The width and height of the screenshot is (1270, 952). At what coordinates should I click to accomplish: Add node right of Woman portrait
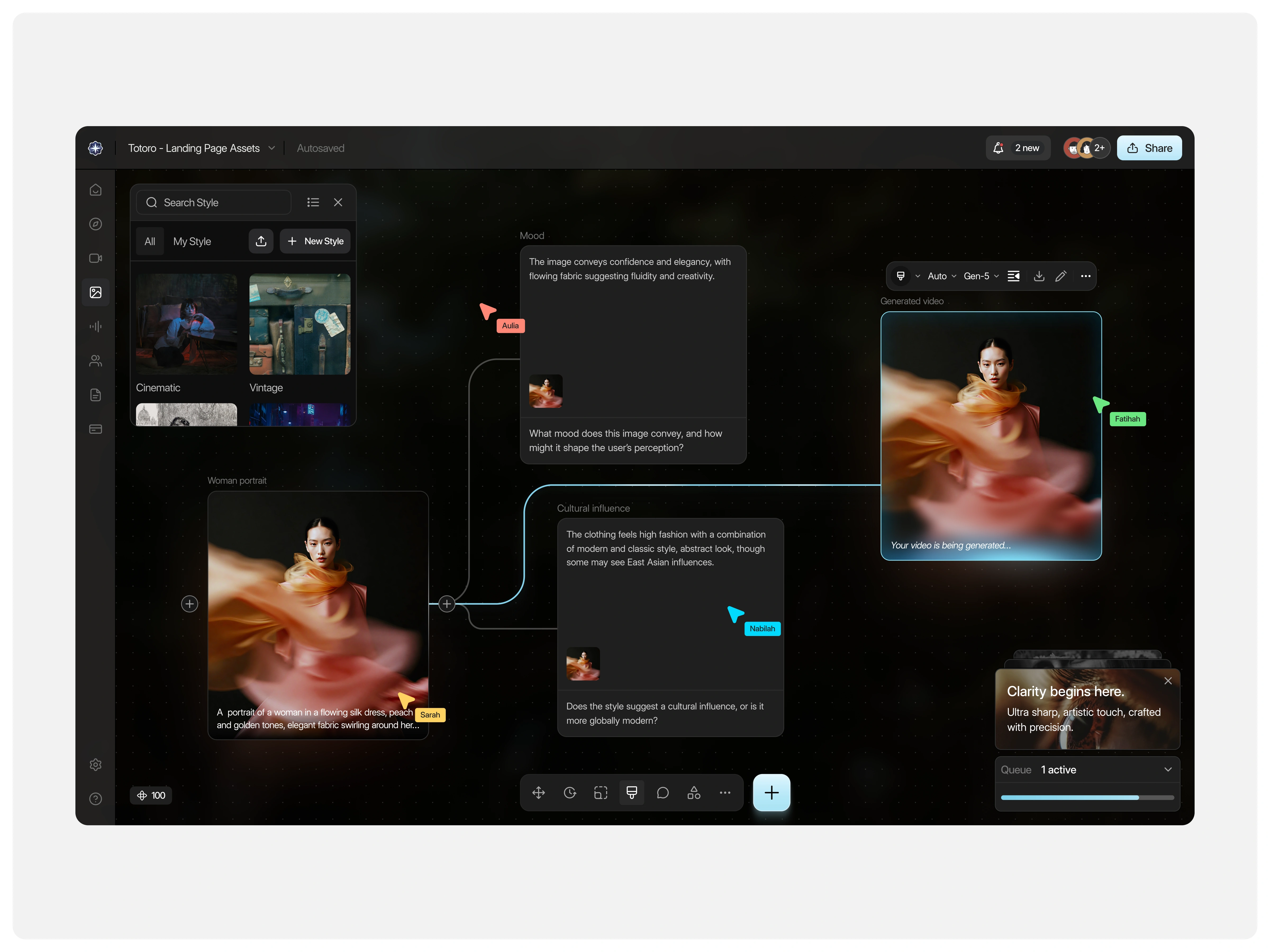pyautogui.click(x=447, y=604)
